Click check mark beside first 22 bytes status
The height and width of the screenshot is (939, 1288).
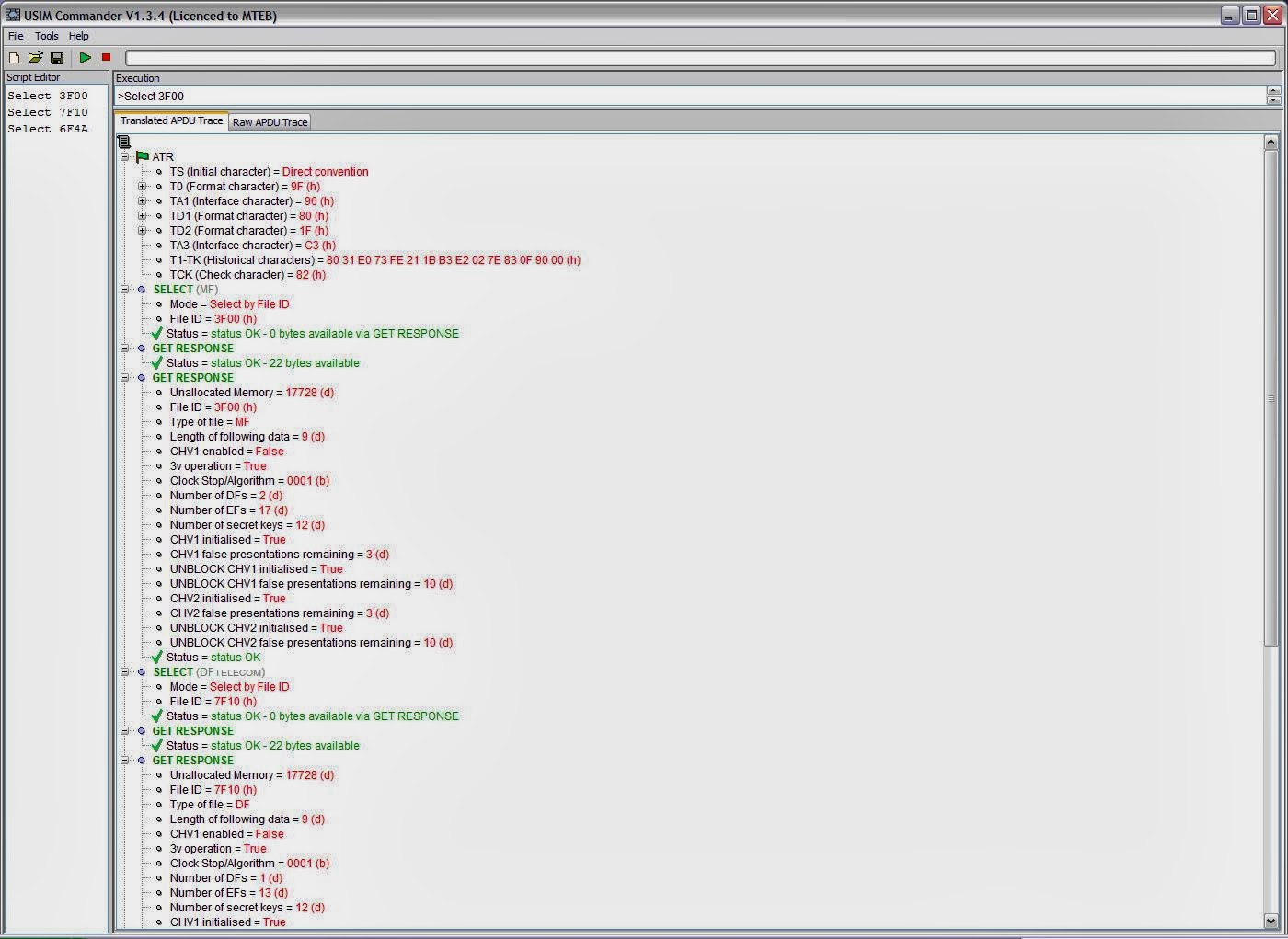pyautogui.click(x=157, y=362)
